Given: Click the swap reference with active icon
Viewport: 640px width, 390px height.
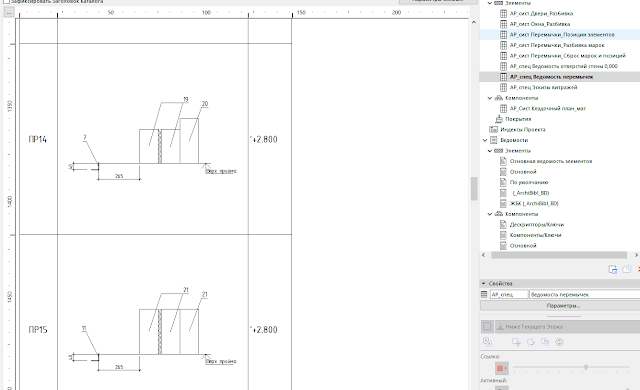Looking at the screenshot, I should pyautogui.click(x=487, y=342).
